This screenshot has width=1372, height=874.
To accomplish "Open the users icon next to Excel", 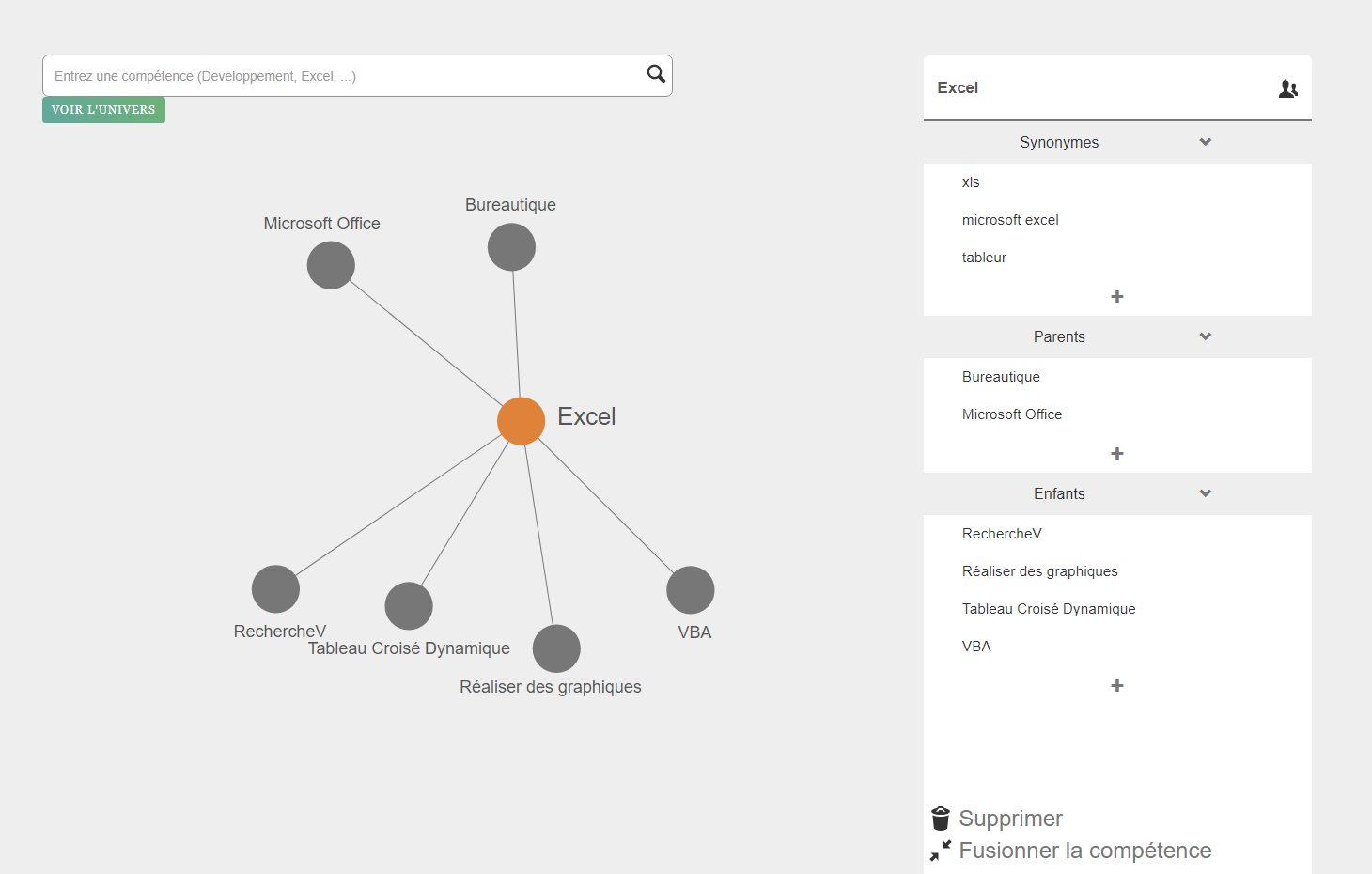I will coord(1288,88).
